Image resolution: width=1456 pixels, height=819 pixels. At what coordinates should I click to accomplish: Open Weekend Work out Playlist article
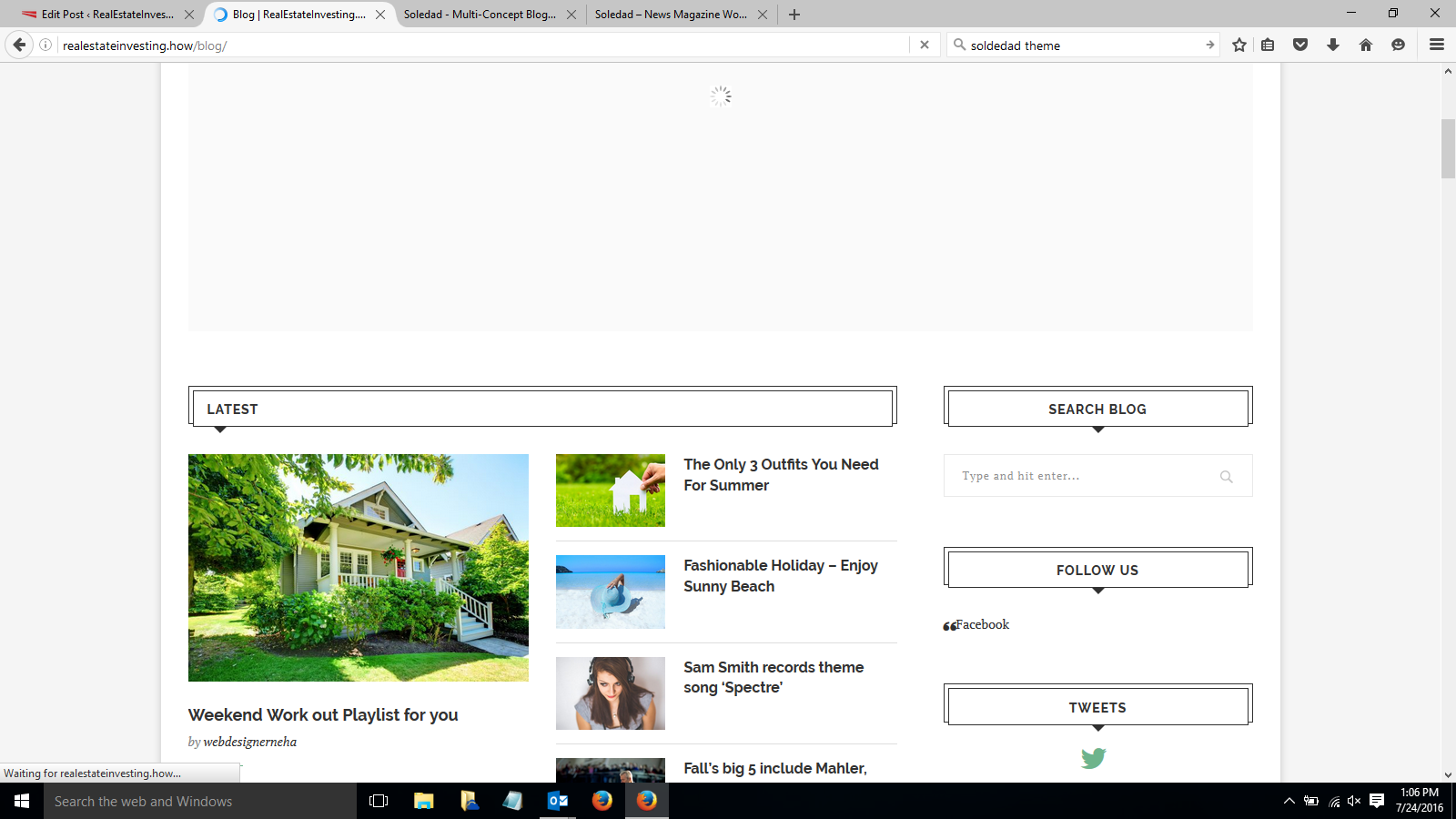point(323,715)
